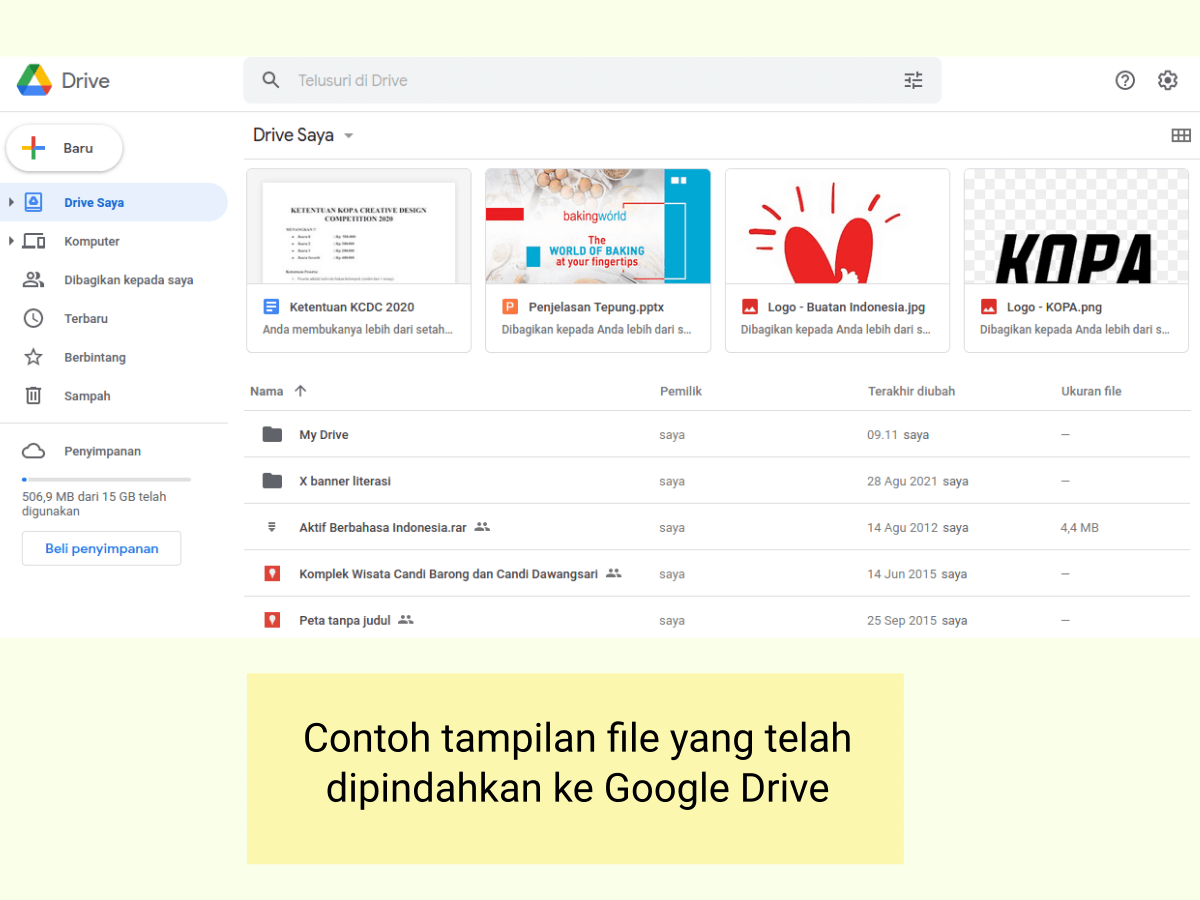Click the Baru button
The width and height of the screenshot is (1200, 900).
click(64, 147)
